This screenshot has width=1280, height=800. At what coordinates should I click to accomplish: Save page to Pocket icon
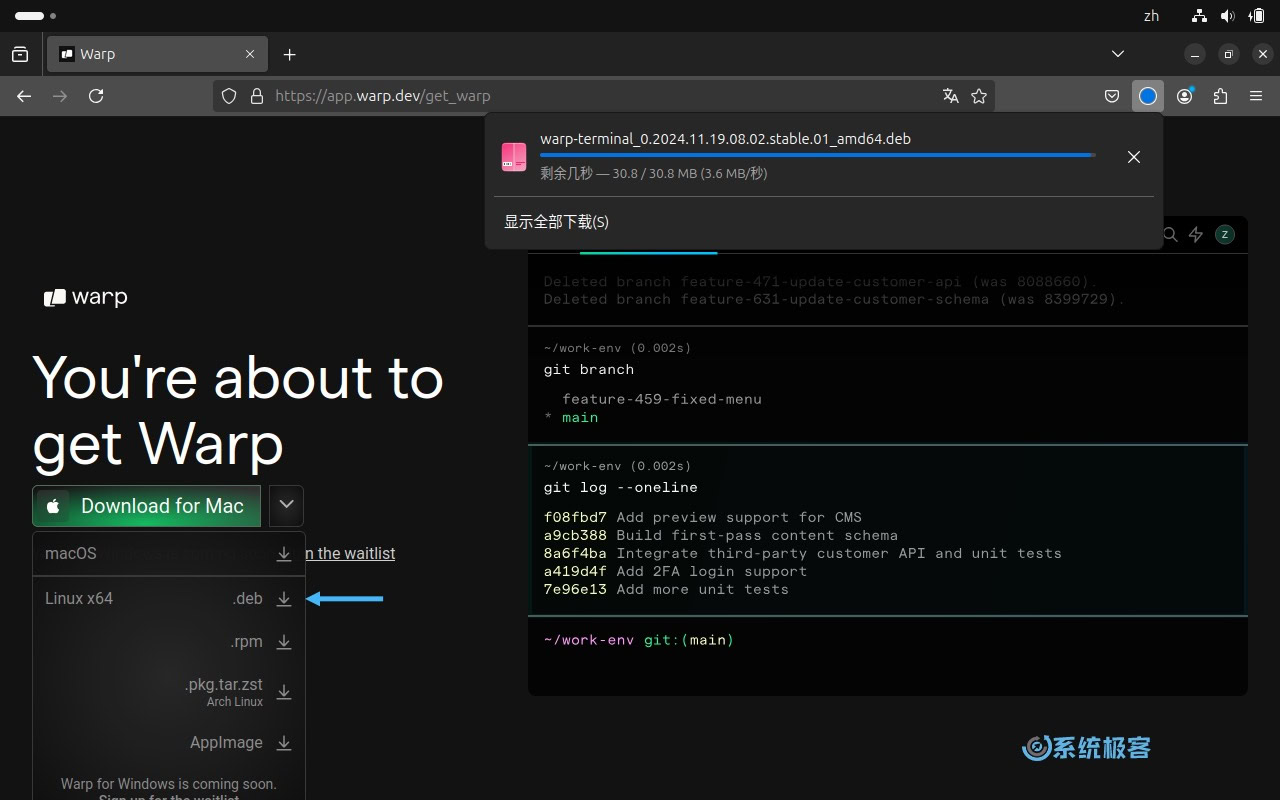coord(1111,96)
